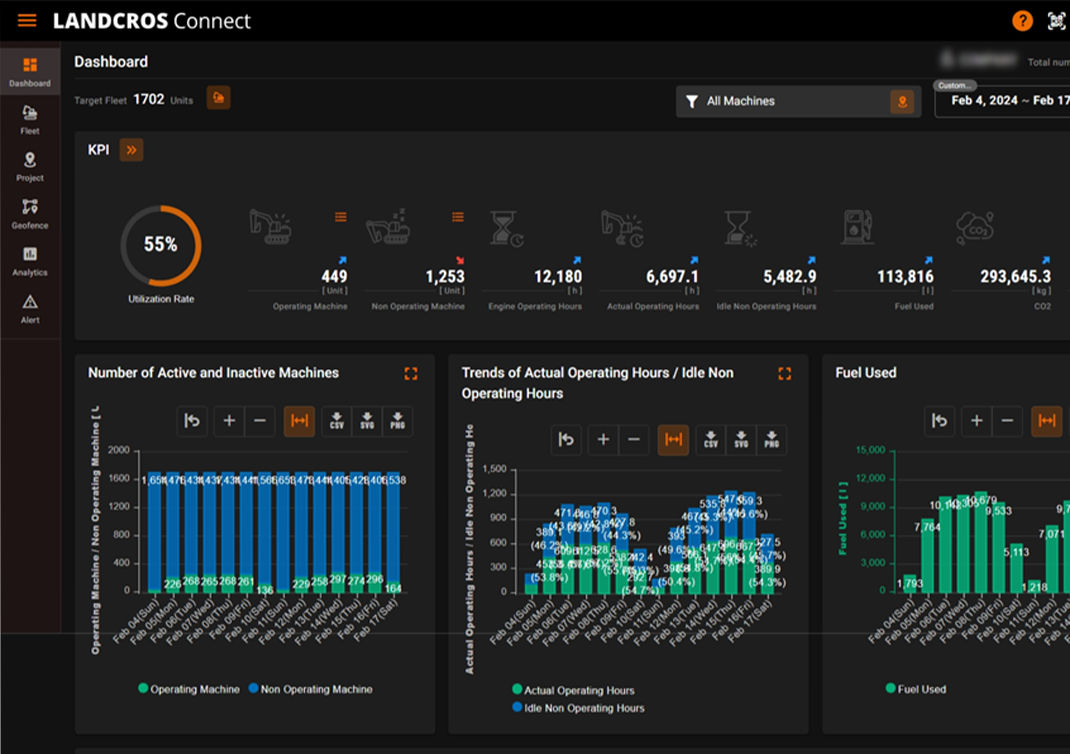
Task: Open the All Machines filter dropdown
Action: point(798,101)
